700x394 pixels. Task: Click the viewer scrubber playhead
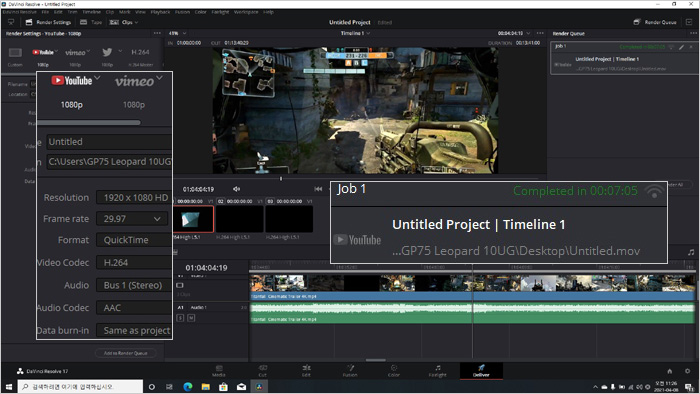[x=281, y=178]
